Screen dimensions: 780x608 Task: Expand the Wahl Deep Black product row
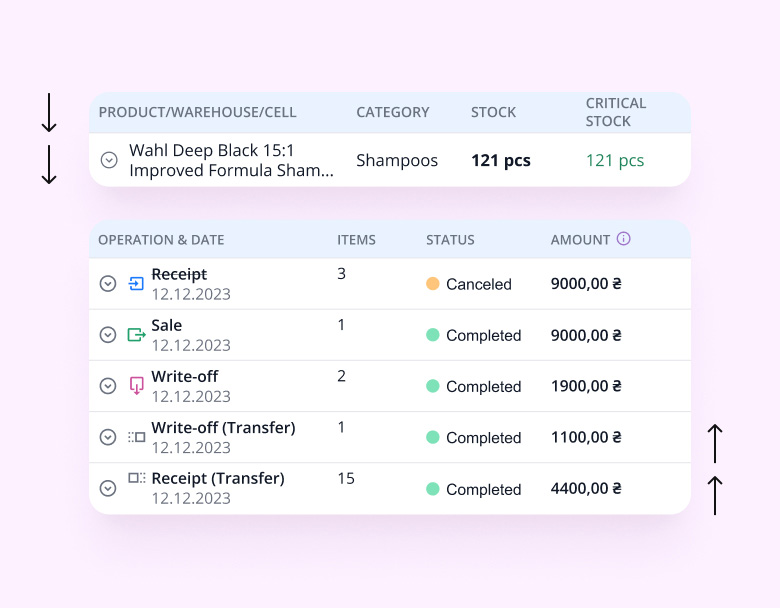coord(109,160)
